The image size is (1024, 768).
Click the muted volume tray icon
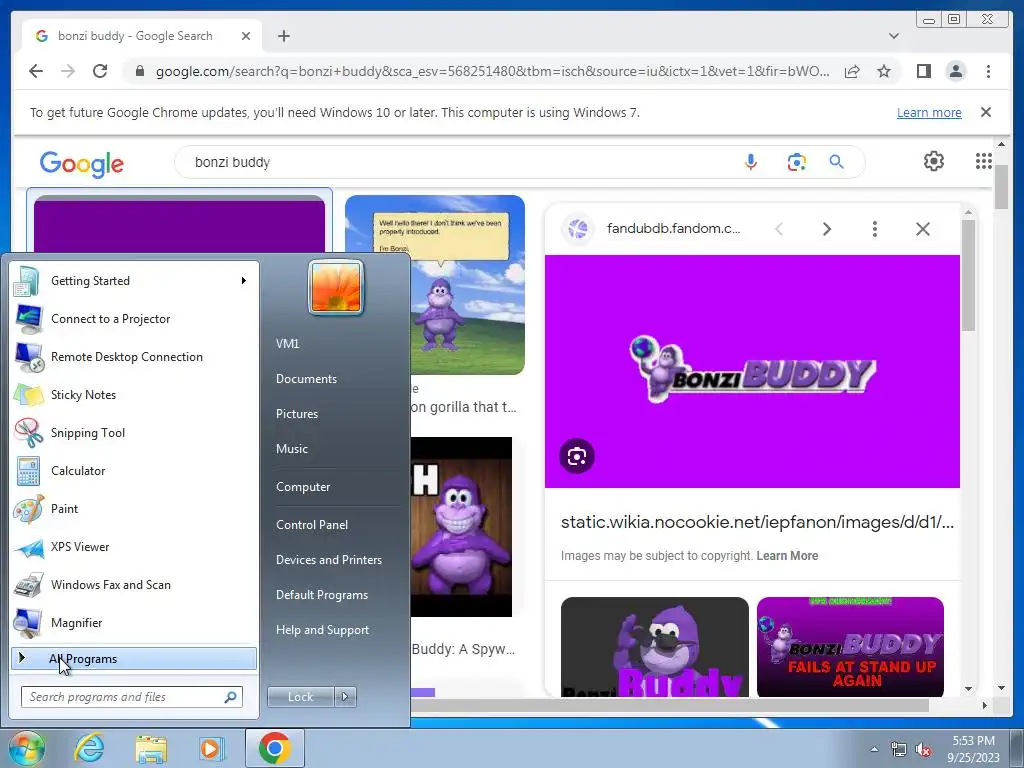coord(923,750)
